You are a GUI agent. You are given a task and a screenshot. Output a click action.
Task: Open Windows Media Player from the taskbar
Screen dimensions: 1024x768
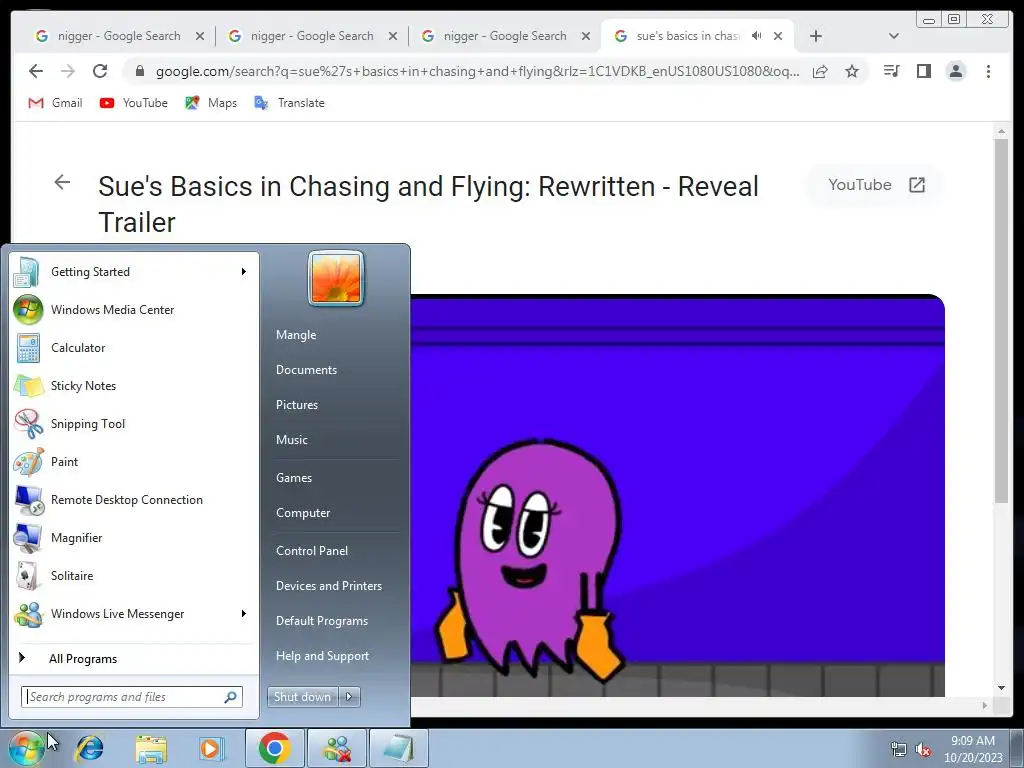[211, 748]
